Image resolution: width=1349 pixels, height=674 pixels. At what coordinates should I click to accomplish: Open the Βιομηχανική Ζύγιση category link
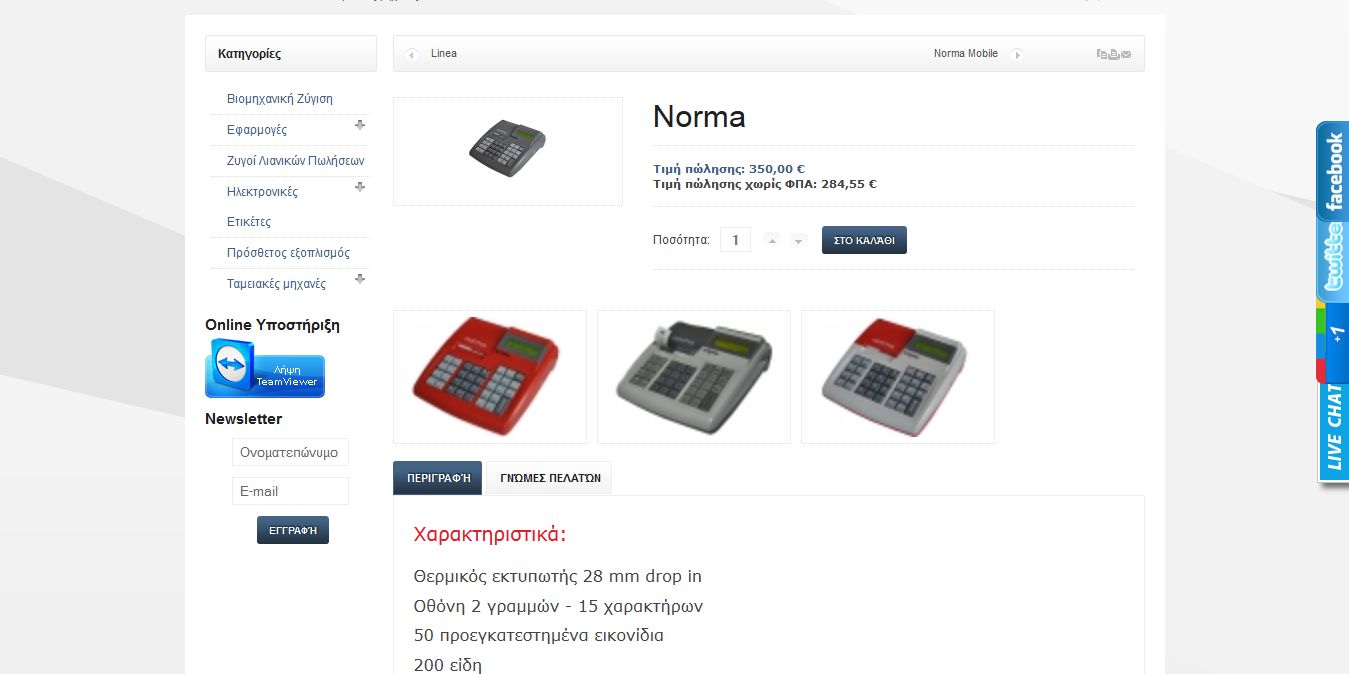280,99
